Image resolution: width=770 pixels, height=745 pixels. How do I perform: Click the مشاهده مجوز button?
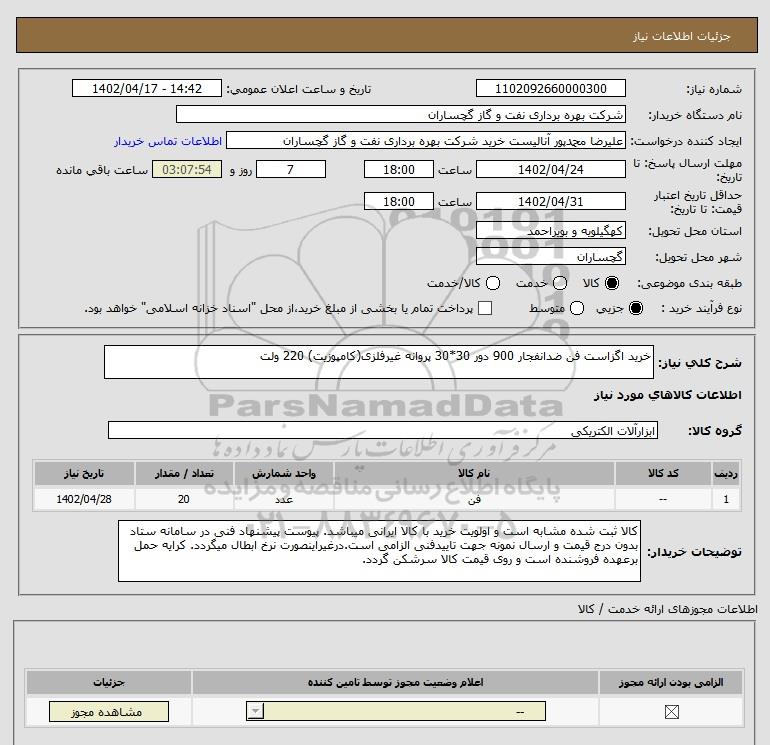coord(109,712)
